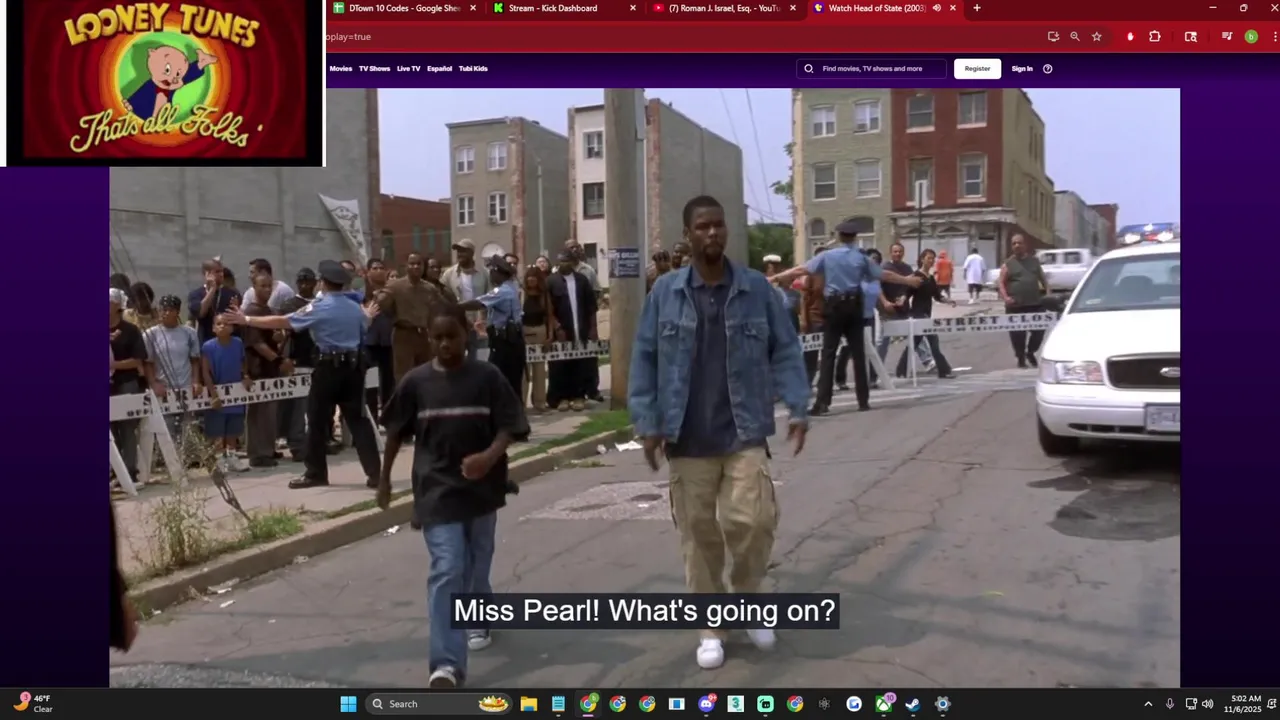Open Steam from the taskbar
This screenshot has width=1280, height=720.
pyautogui.click(x=912, y=704)
